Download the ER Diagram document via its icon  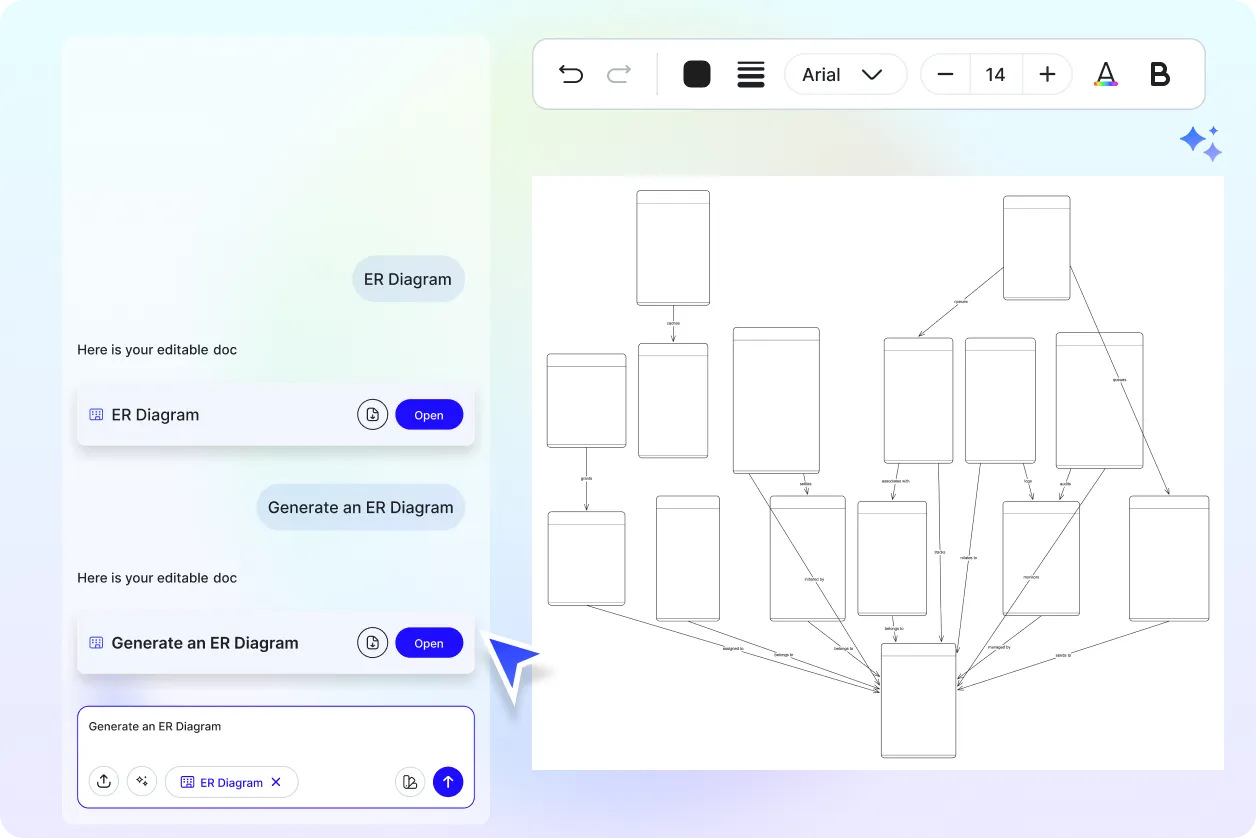point(372,414)
